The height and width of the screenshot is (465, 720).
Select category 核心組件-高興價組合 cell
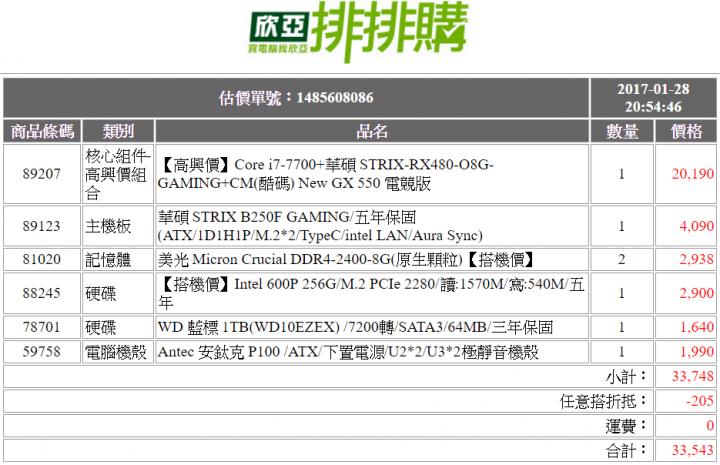point(118,174)
